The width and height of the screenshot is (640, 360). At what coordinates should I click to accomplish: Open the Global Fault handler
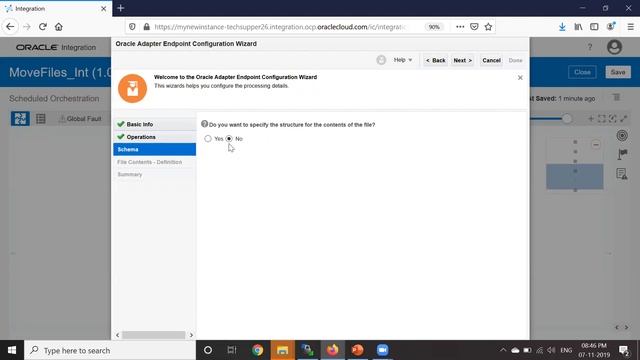click(x=80, y=119)
